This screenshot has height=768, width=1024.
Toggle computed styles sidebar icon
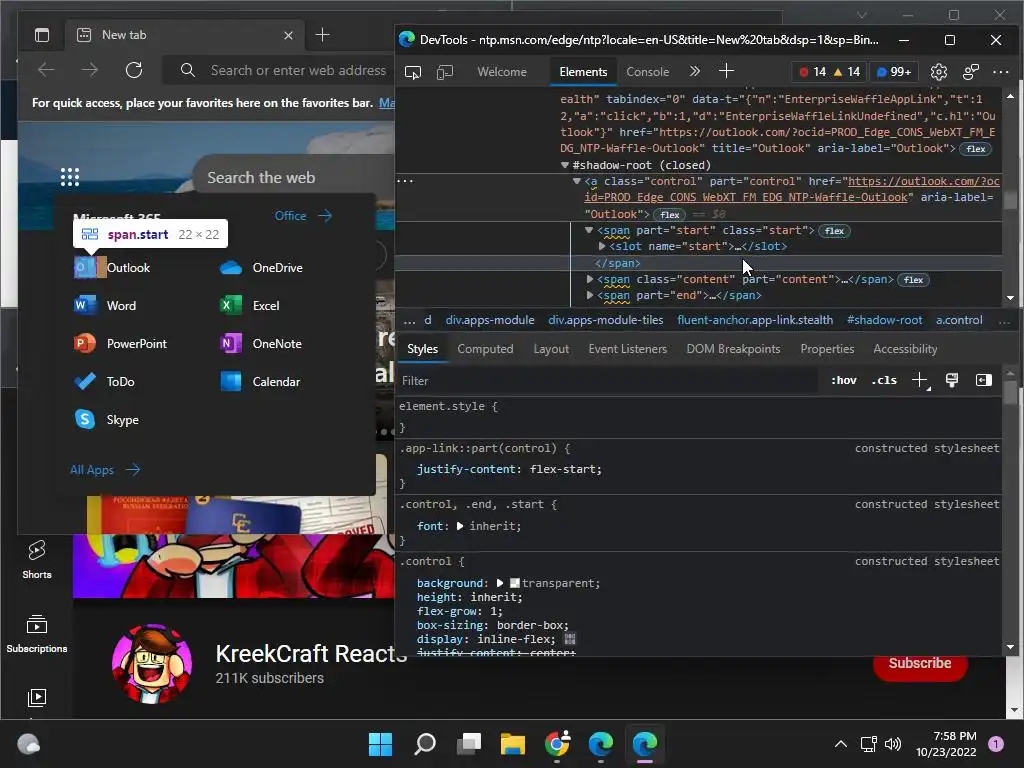(984, 380)
